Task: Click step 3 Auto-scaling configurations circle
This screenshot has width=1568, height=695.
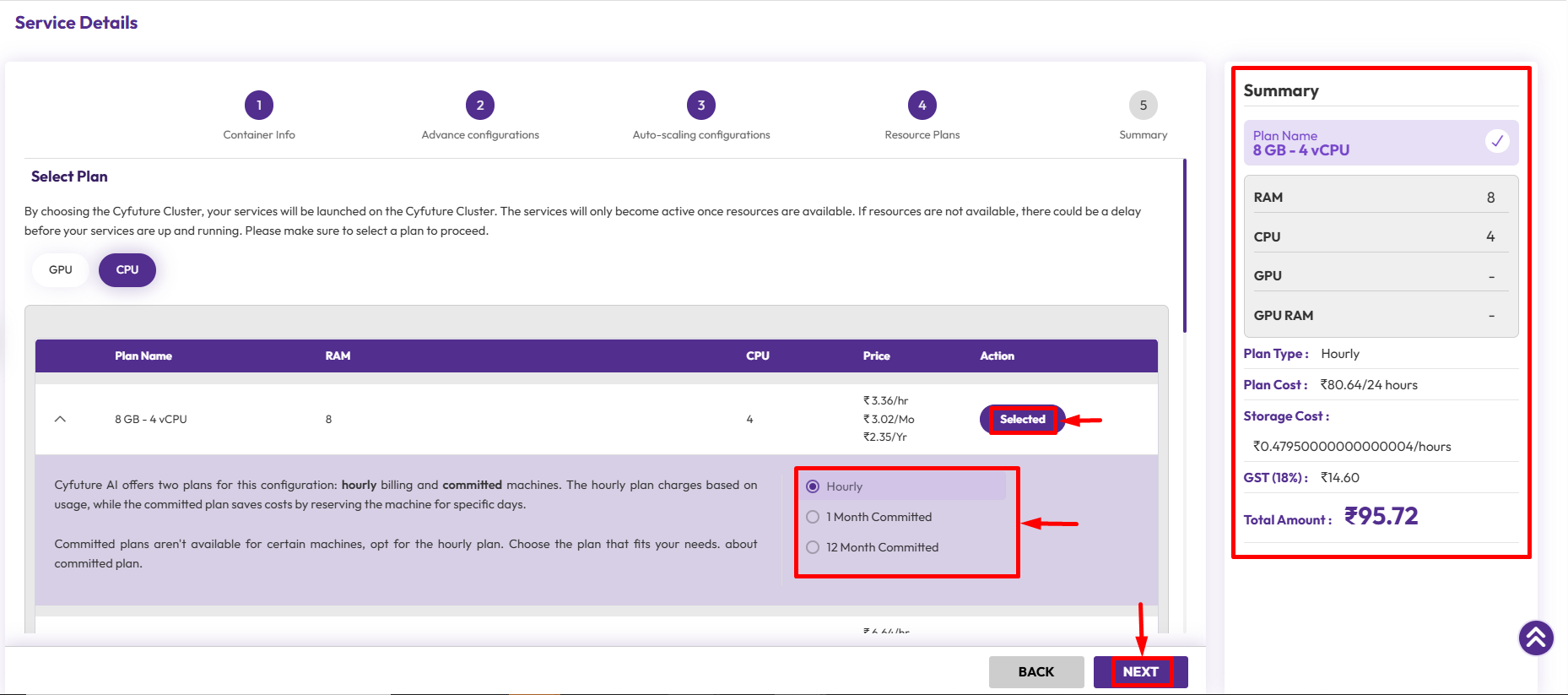Action: (701, 106)
